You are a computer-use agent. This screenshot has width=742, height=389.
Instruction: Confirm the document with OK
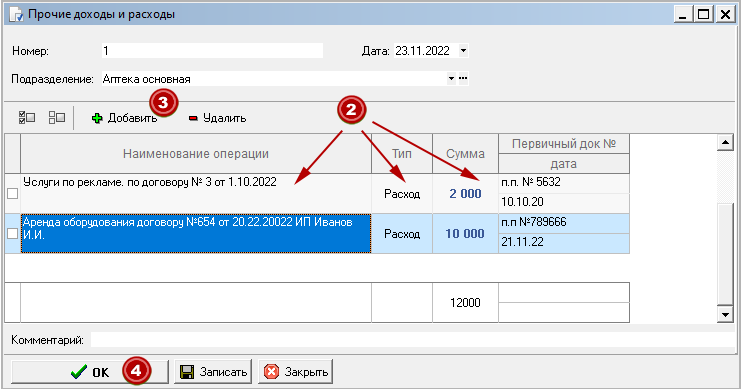click(90, 372)
